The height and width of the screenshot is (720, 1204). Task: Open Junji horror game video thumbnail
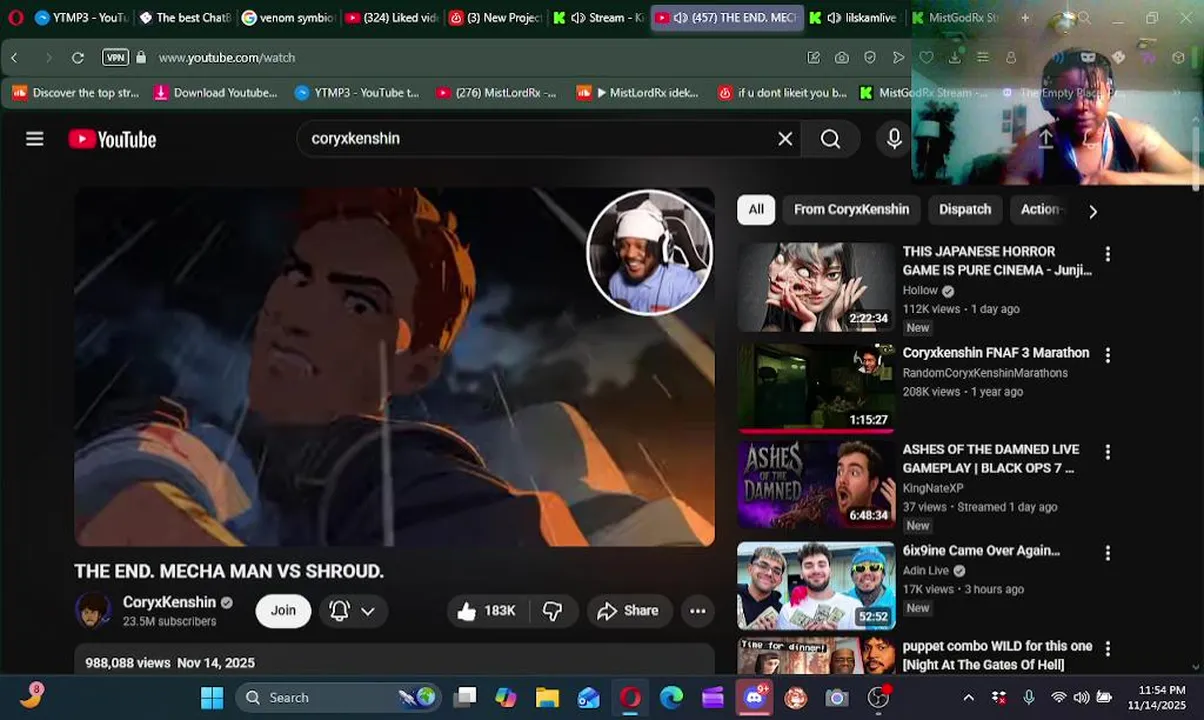tap(816, 287)
